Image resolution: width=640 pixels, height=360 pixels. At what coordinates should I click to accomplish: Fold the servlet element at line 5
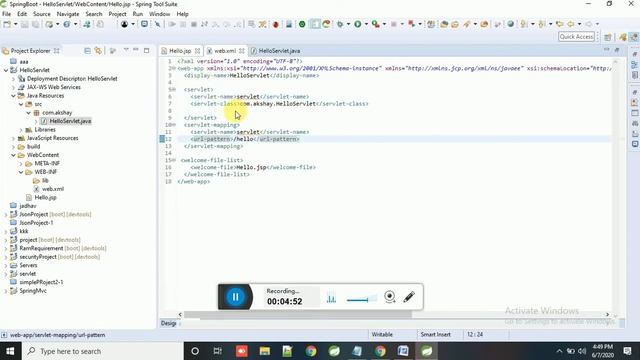coord(174,89)
